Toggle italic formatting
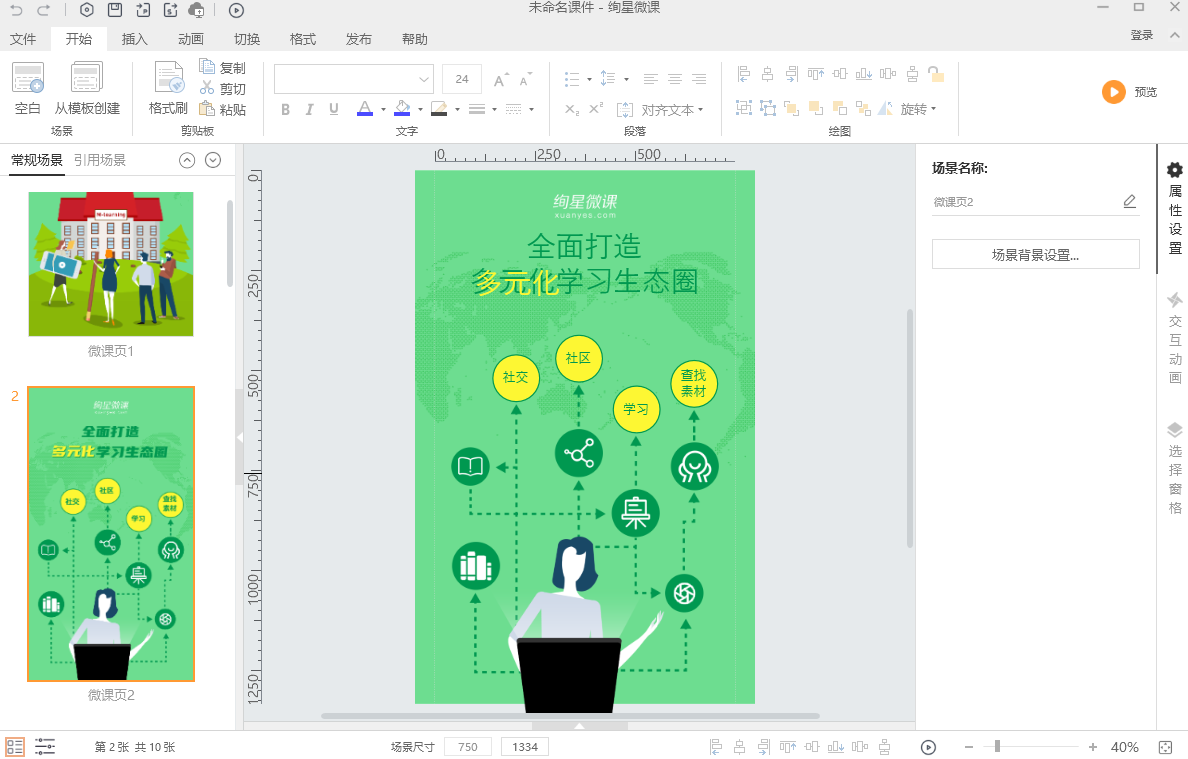The height and width of the screenshot is (759, 1188). pyautogui.click(x=310, y=110)
